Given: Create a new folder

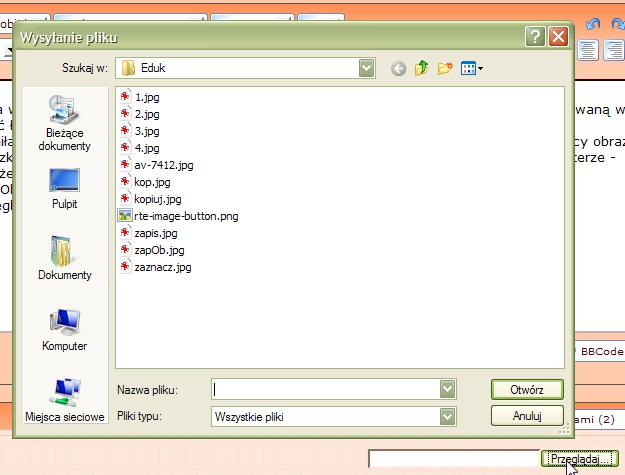Looking at the screenshot, I should 444,68.
